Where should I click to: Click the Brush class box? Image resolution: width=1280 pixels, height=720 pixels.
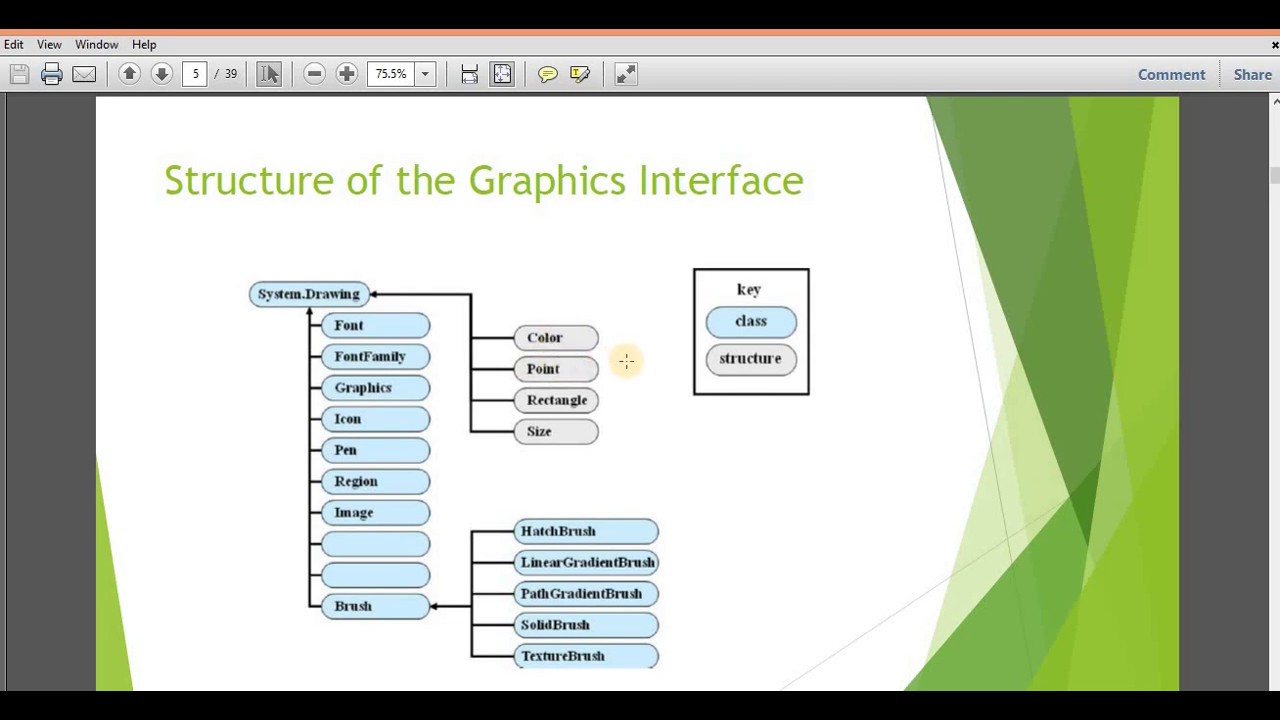tap(375, 606)
